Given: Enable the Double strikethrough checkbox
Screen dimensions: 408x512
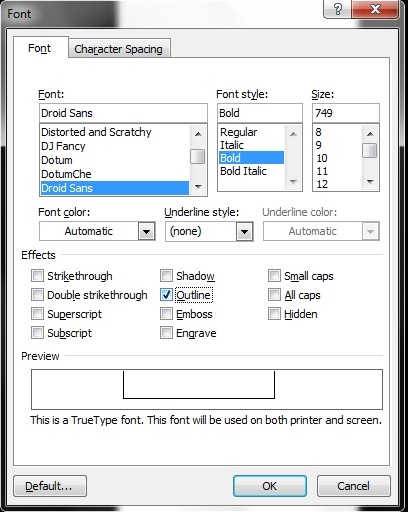Looking at the screenshot, I should (x=37, y=295).
